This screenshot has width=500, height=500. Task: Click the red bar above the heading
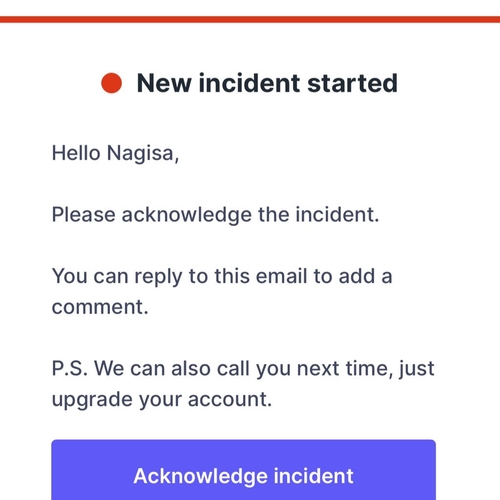[x=250, y=19]
